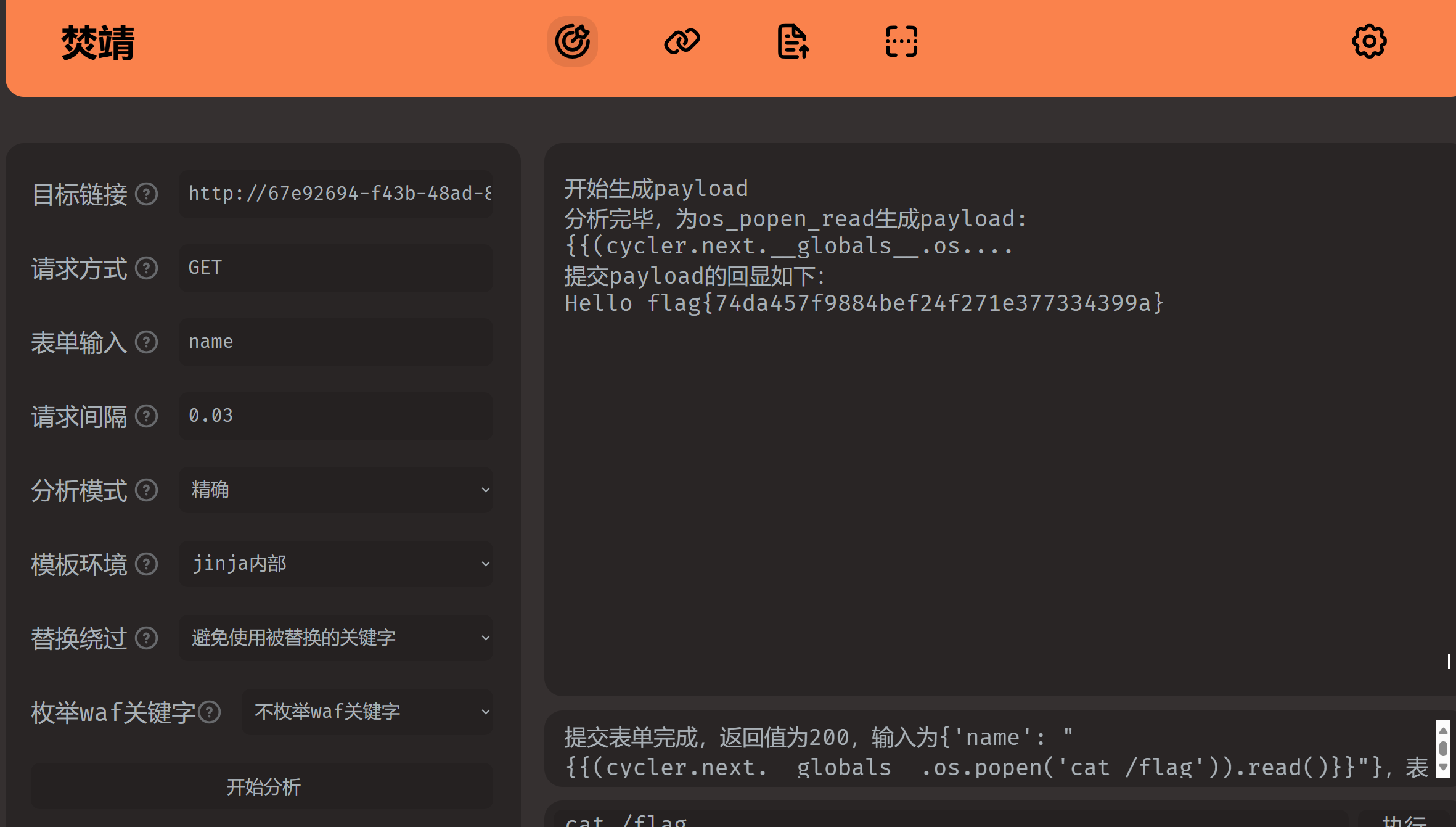The height and width of the screenshot is (827, 1456).
Task: Click help icon beside 请求方式
Action: point(147,268)
